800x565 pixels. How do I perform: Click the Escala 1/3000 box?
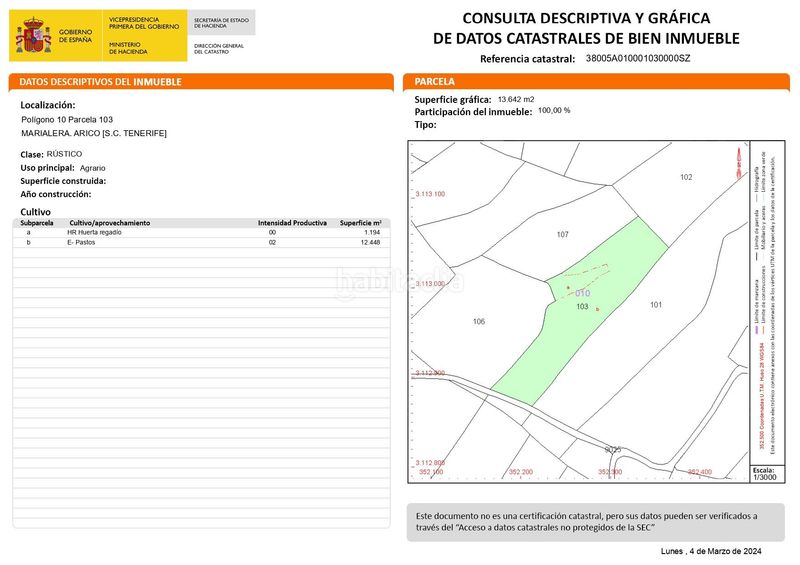765,474
